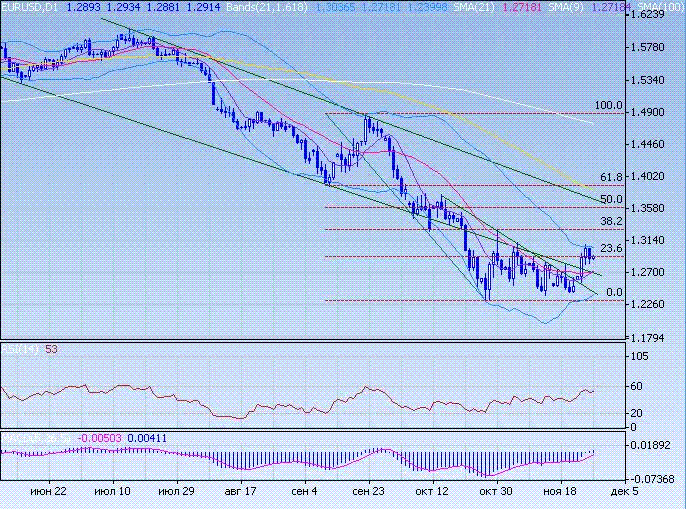Click the сен 23 date marker
686x509 pixels.
click(x=369, y=492)
